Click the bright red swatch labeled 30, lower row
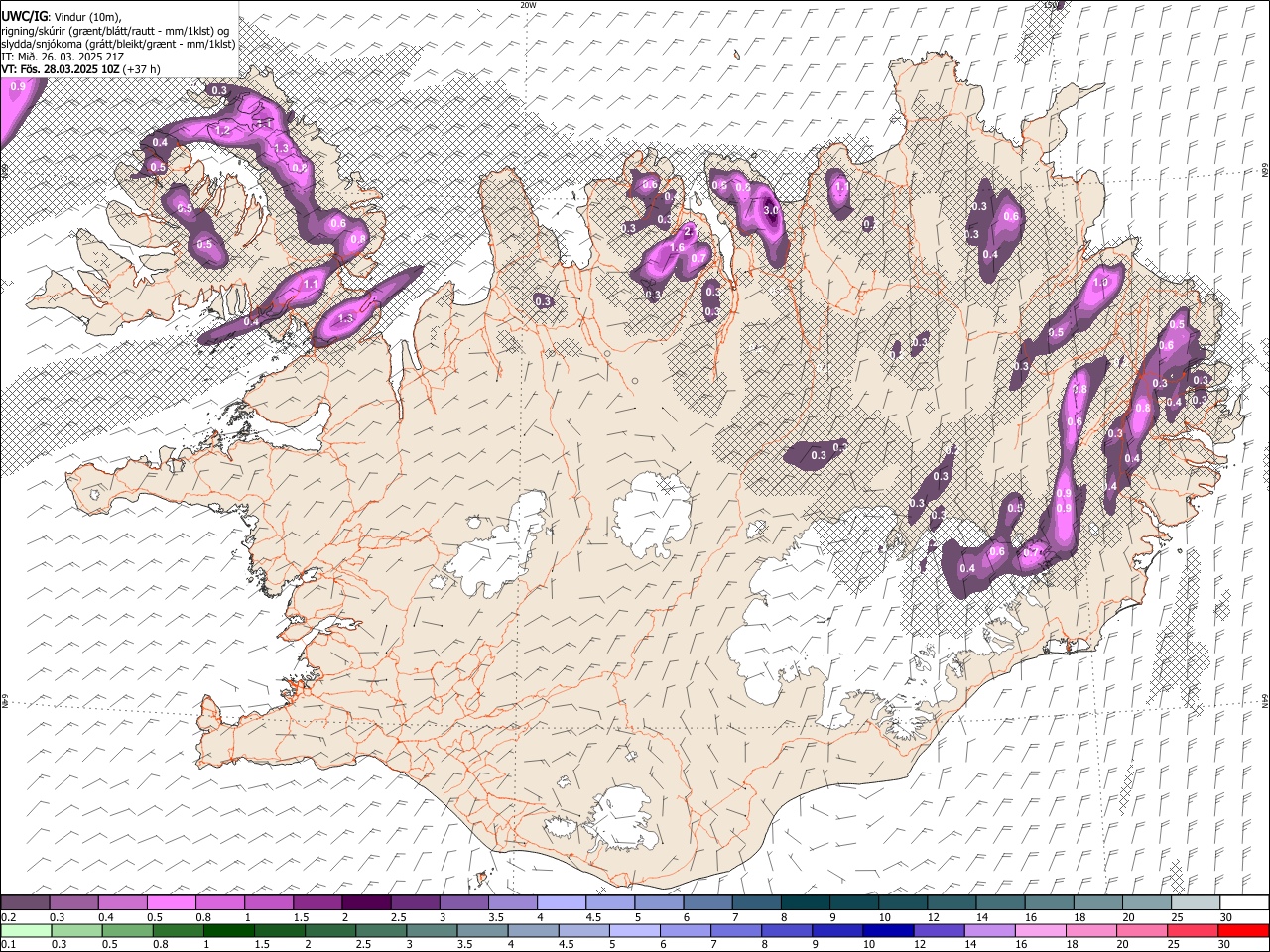The image size is (1270, 952). (x=1243, y=930)
